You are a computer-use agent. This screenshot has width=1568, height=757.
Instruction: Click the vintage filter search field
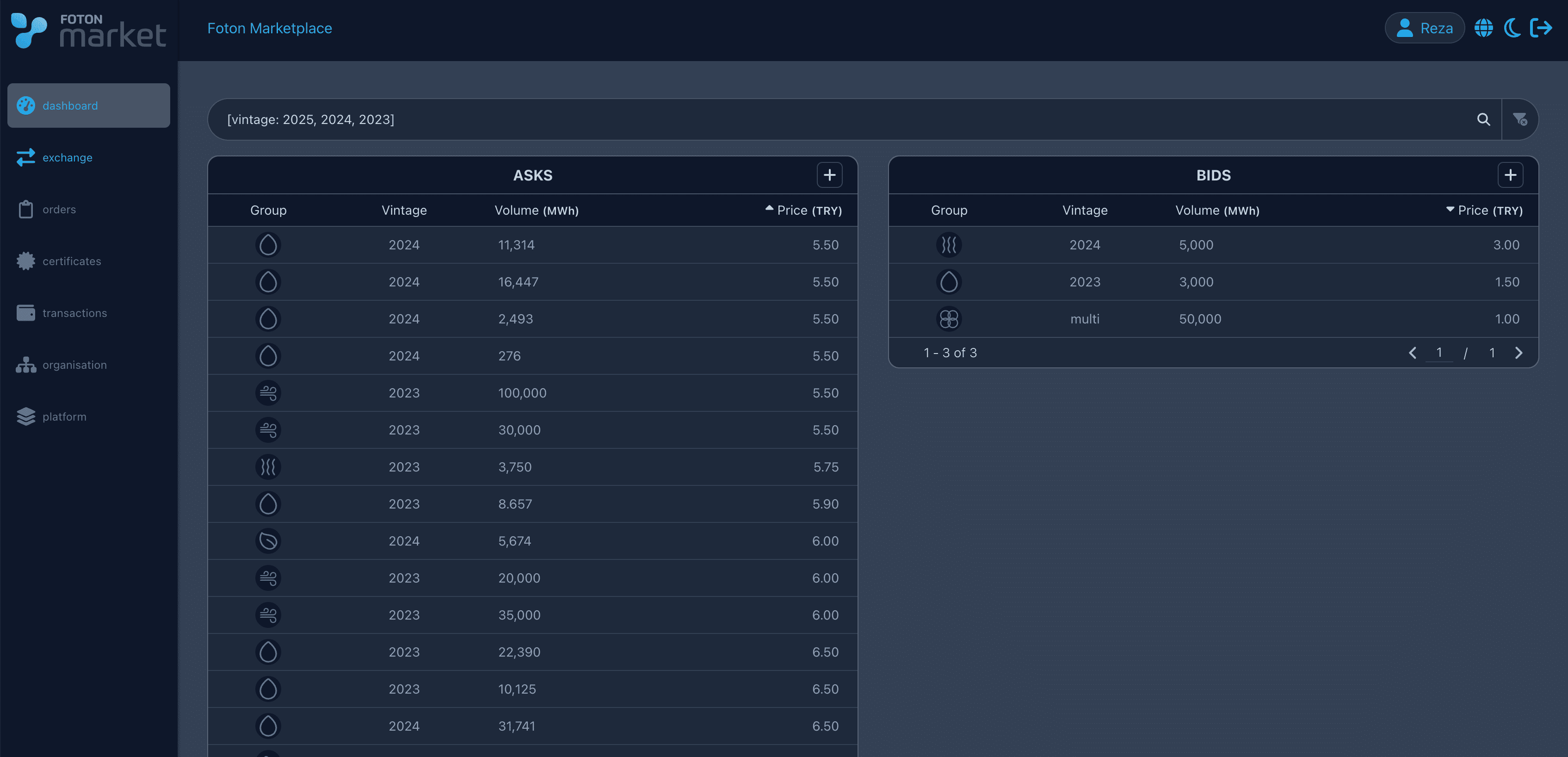click(791, 119)
